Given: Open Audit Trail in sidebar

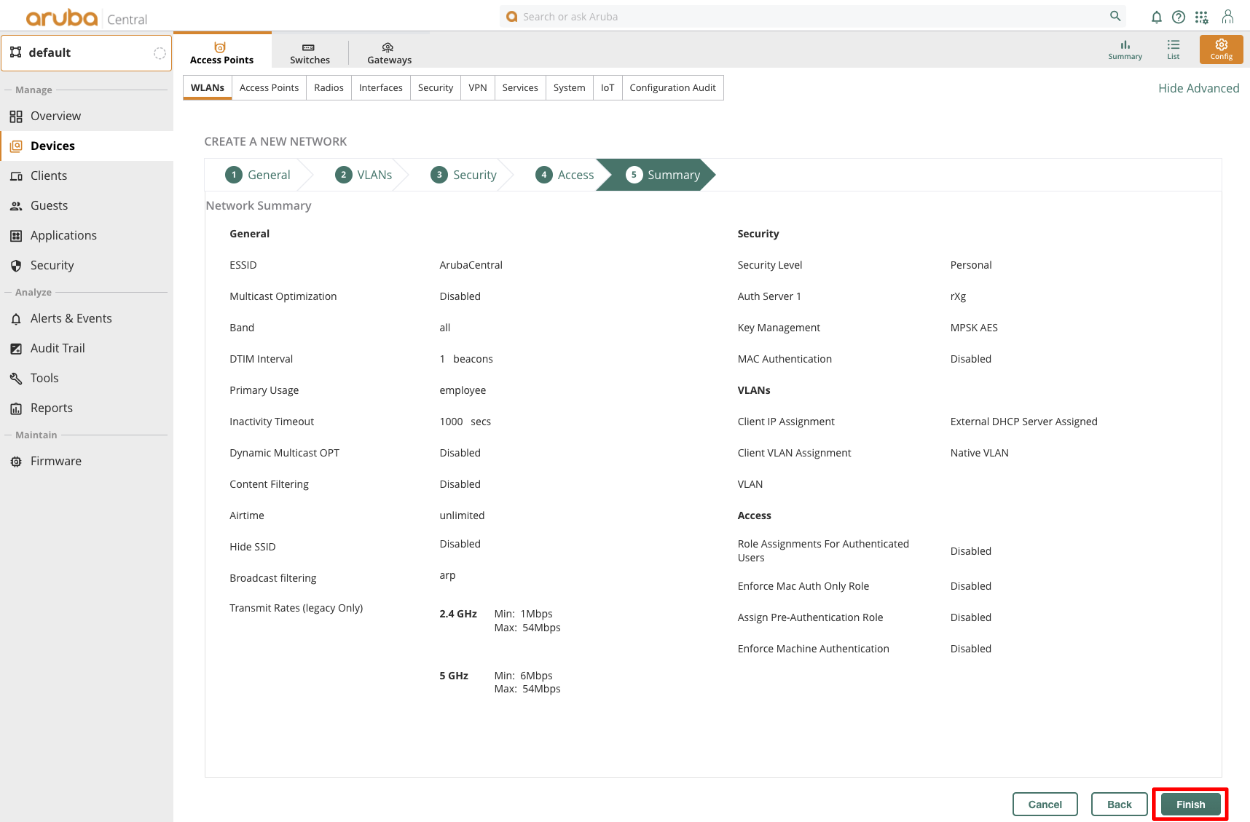Looking at the screenshot, I should [57, 348].
